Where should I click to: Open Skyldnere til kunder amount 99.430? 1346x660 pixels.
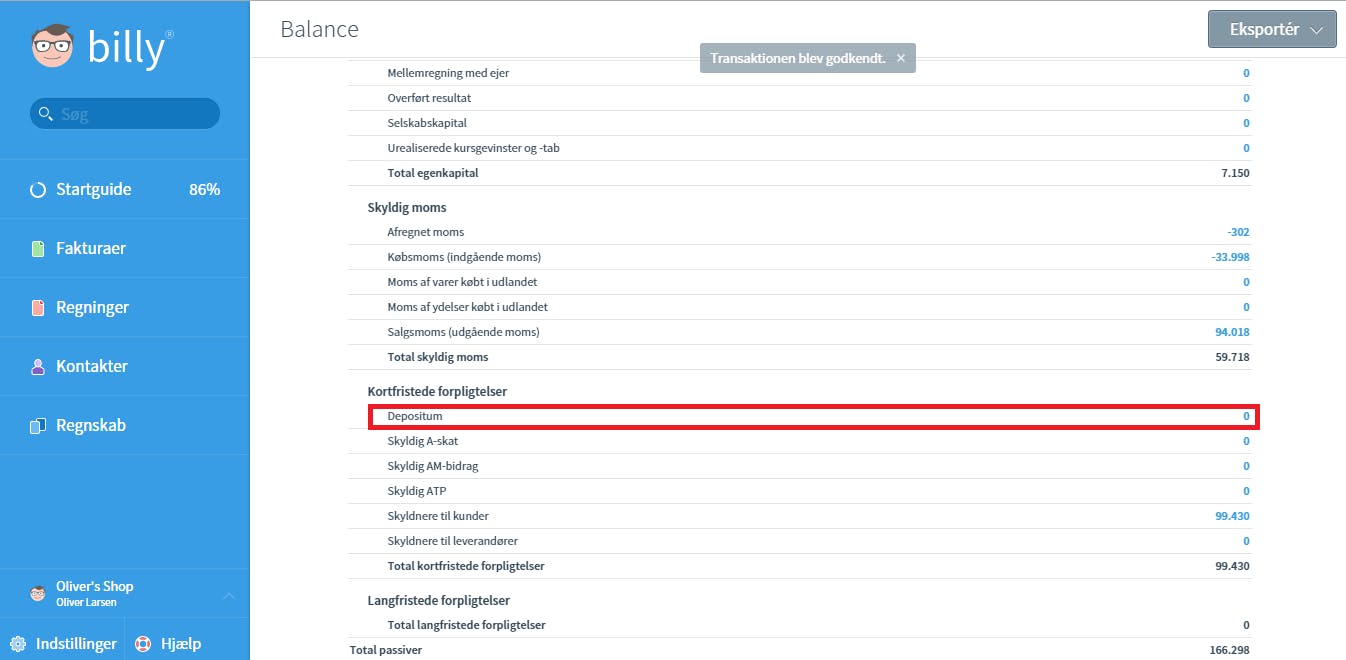(1232, 516)
